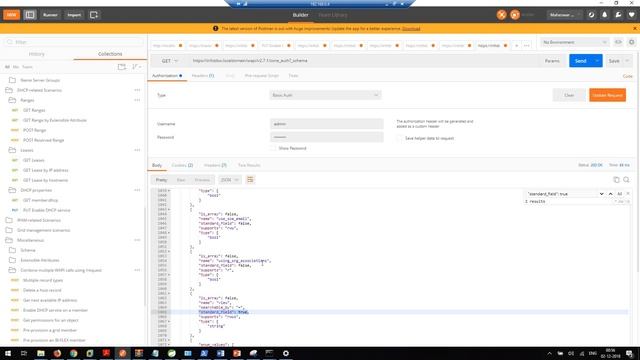Click the sync circle icon beside user menu
The height and width of the screenshot is (360, 640).
point(591,15)
